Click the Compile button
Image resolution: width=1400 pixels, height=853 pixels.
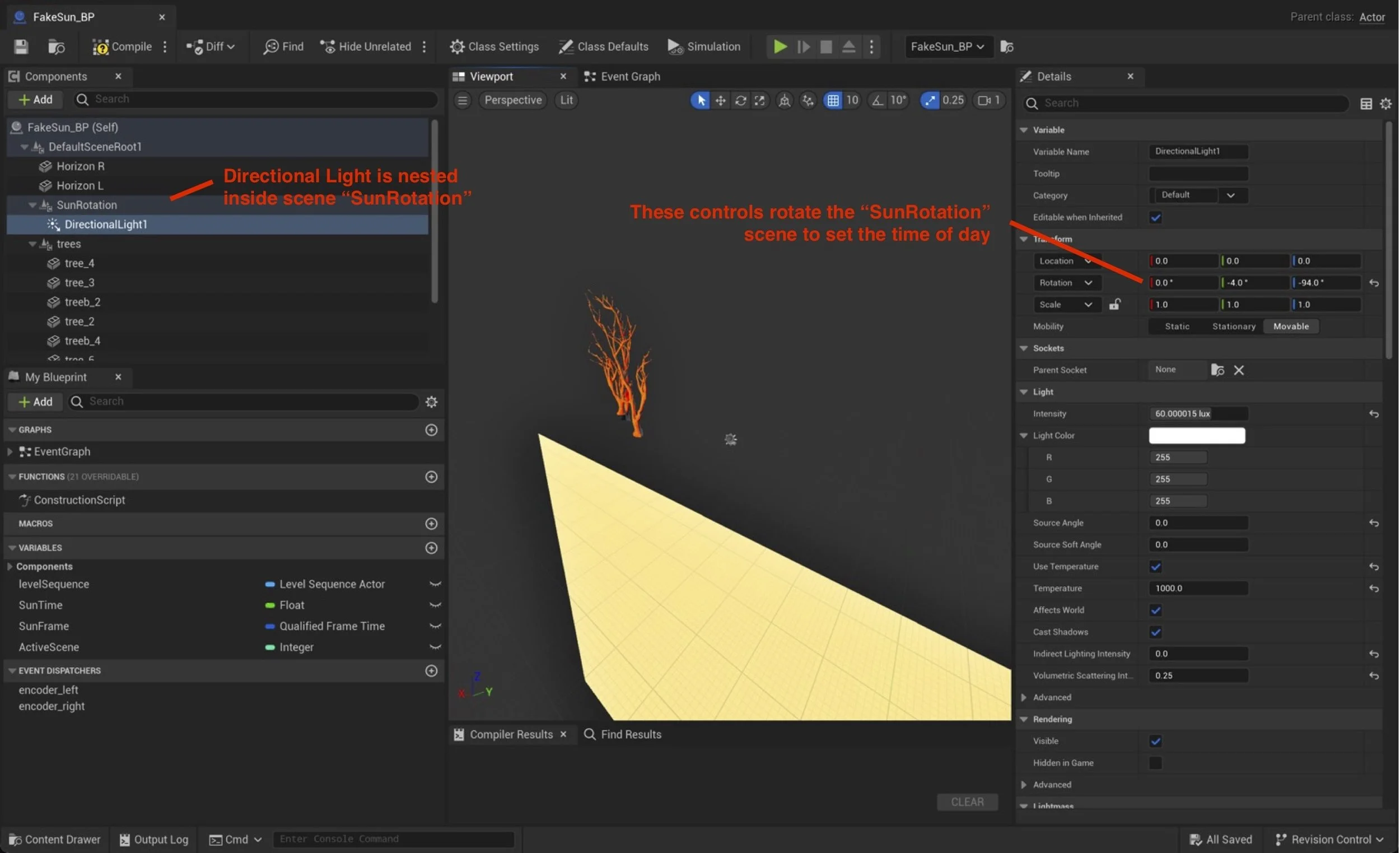[x=122, y=46]
